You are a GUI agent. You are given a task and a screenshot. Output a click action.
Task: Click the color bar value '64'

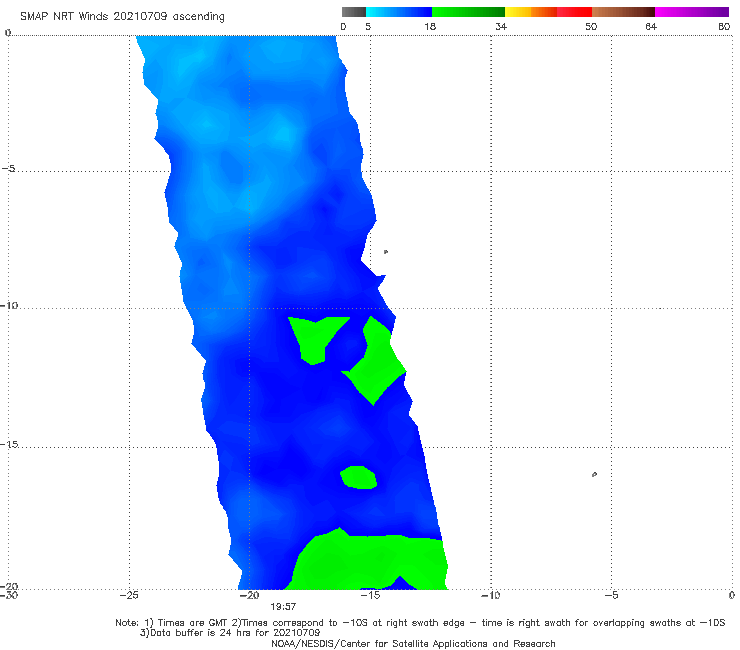click(651, 26)
